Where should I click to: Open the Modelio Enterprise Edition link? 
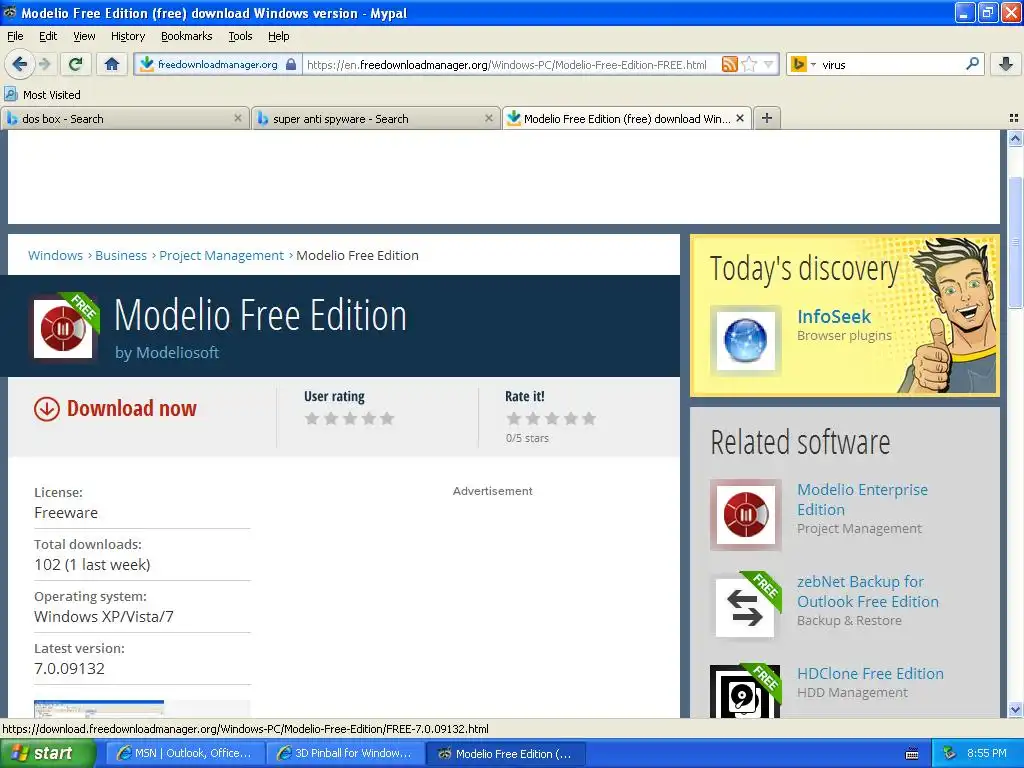click(862, 500)
